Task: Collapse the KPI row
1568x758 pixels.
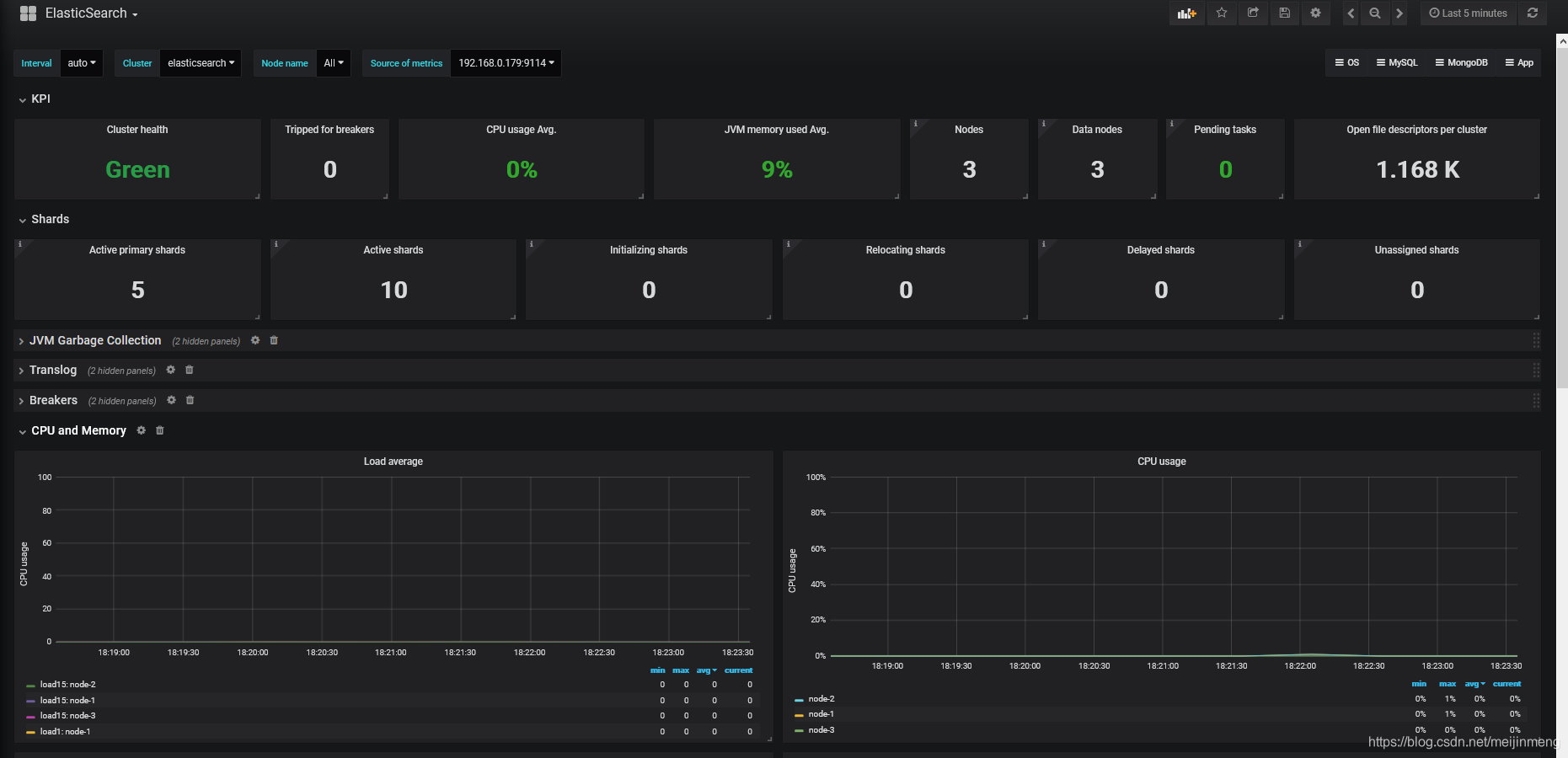Action: point(35,99)
